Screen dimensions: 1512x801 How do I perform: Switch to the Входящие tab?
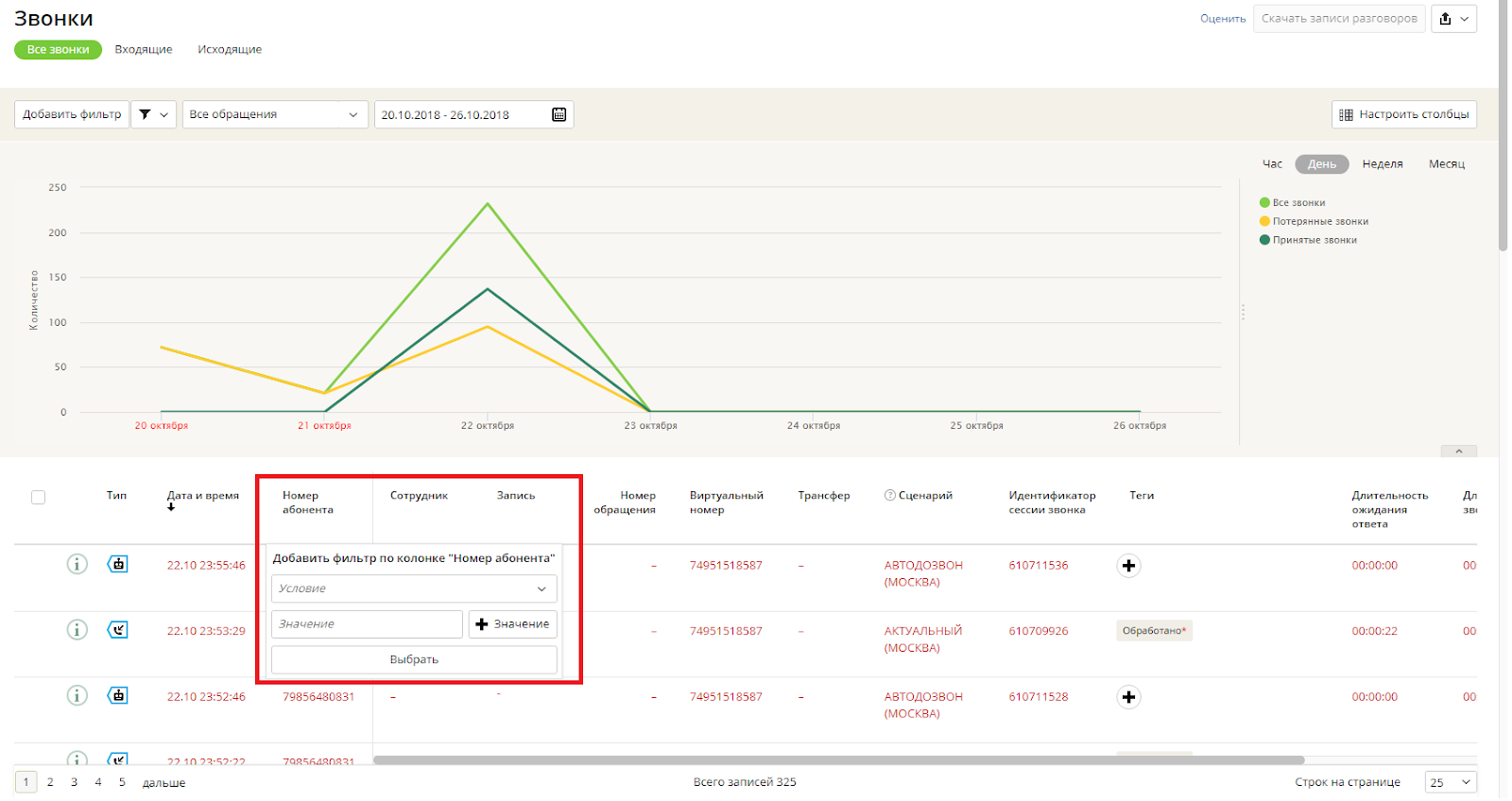(x=144, y=49)
